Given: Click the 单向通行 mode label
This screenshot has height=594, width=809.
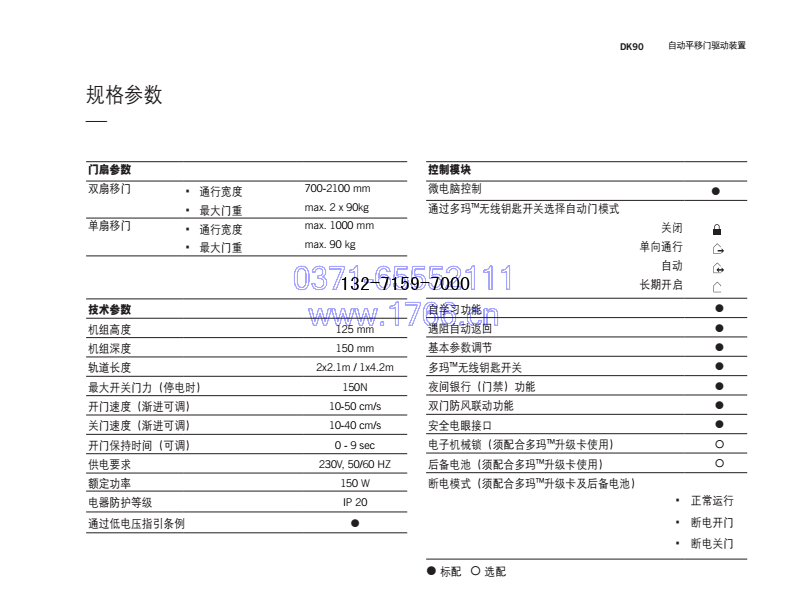Looking at the screenshot, I should (661, 247).
